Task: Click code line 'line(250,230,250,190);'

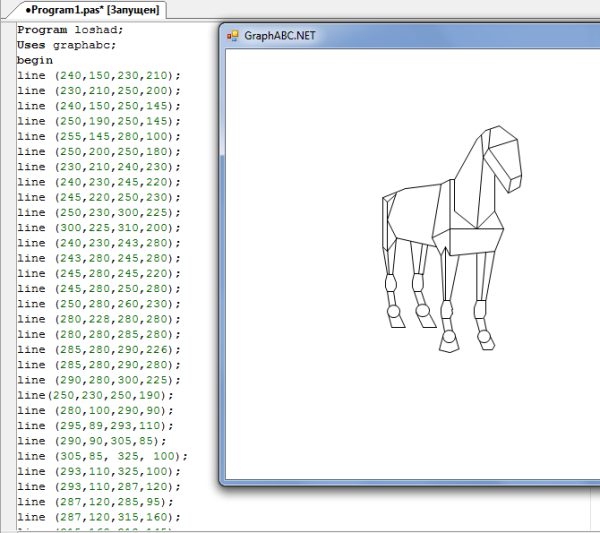Action: [x=95, y=395]
